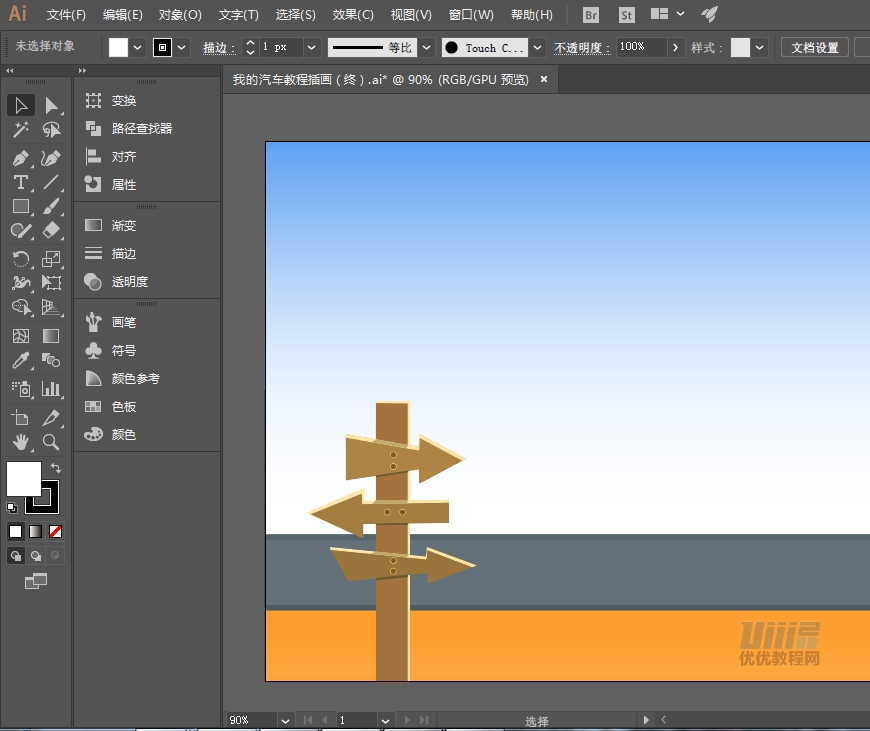This screenshot has width=870, height=731.
Task: Select the Rectangle tool
Action: click(21, 206)
